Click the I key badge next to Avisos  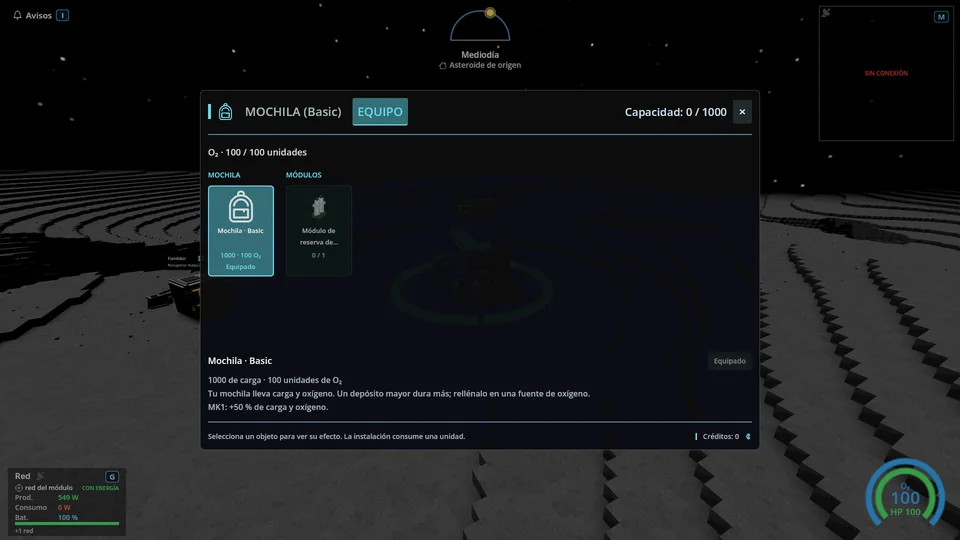click(x=62, y=15)
